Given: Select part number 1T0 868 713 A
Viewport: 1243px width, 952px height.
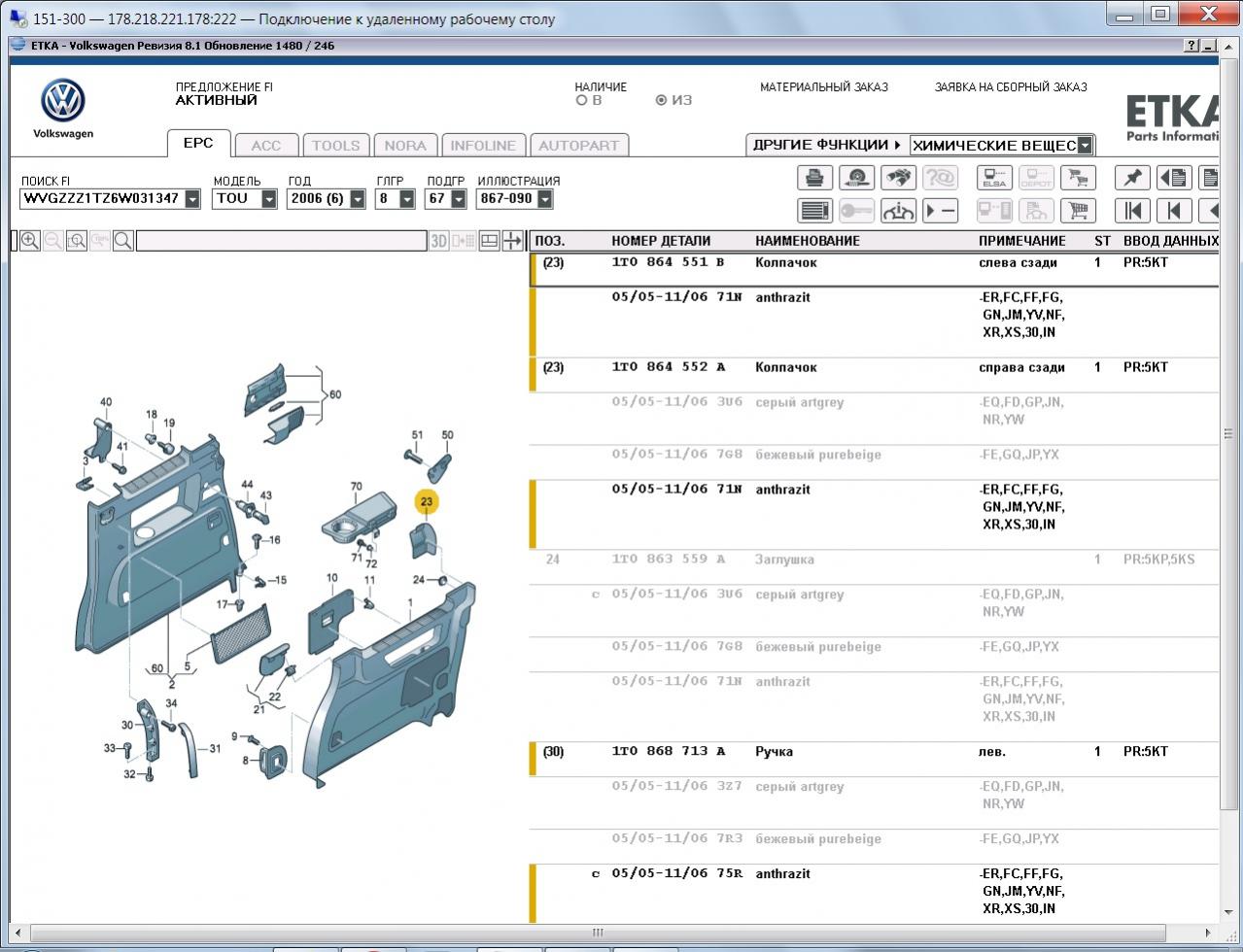Looking at the screenshot, I should tap(668, 753).
